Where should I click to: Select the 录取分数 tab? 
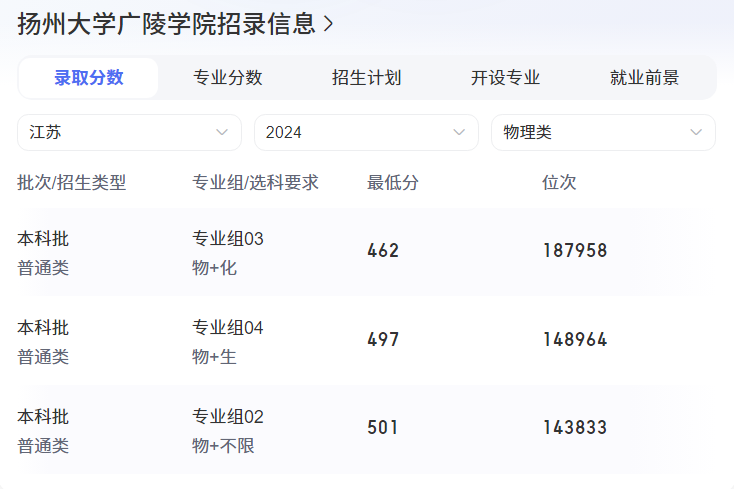(88, 78)
